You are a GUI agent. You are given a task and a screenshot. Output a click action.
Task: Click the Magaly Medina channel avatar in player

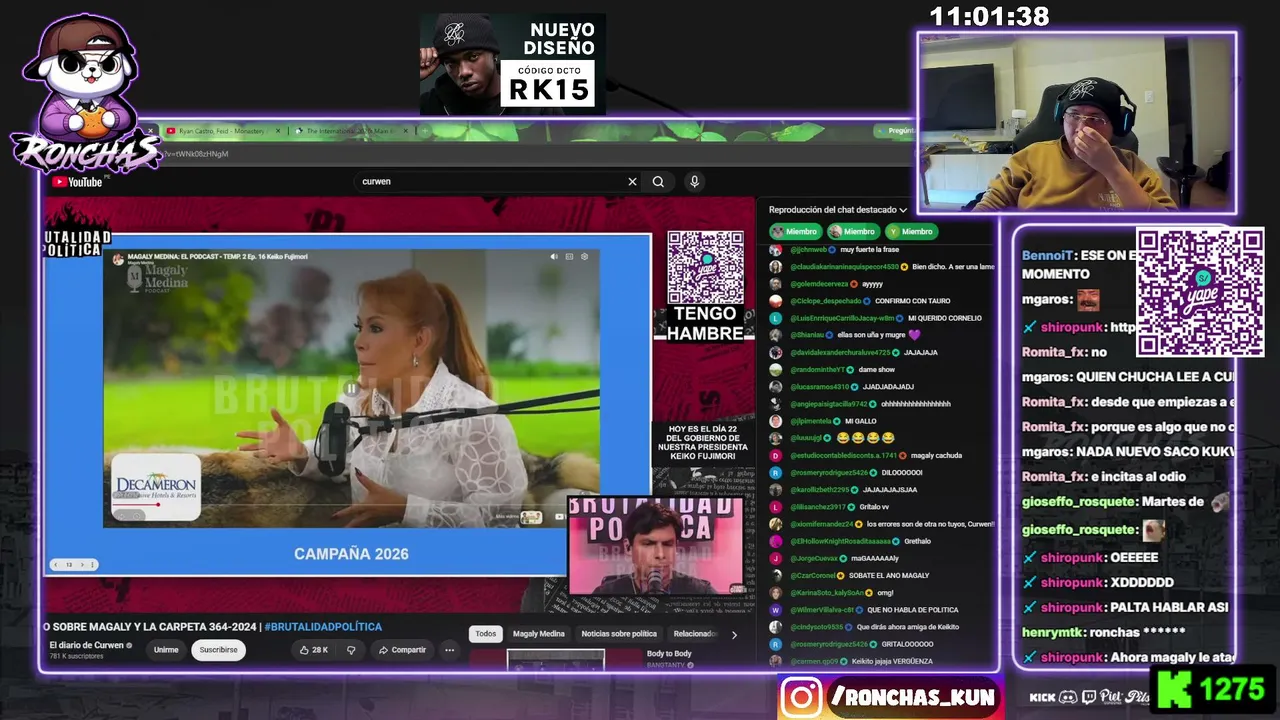[x=118, y=258]
